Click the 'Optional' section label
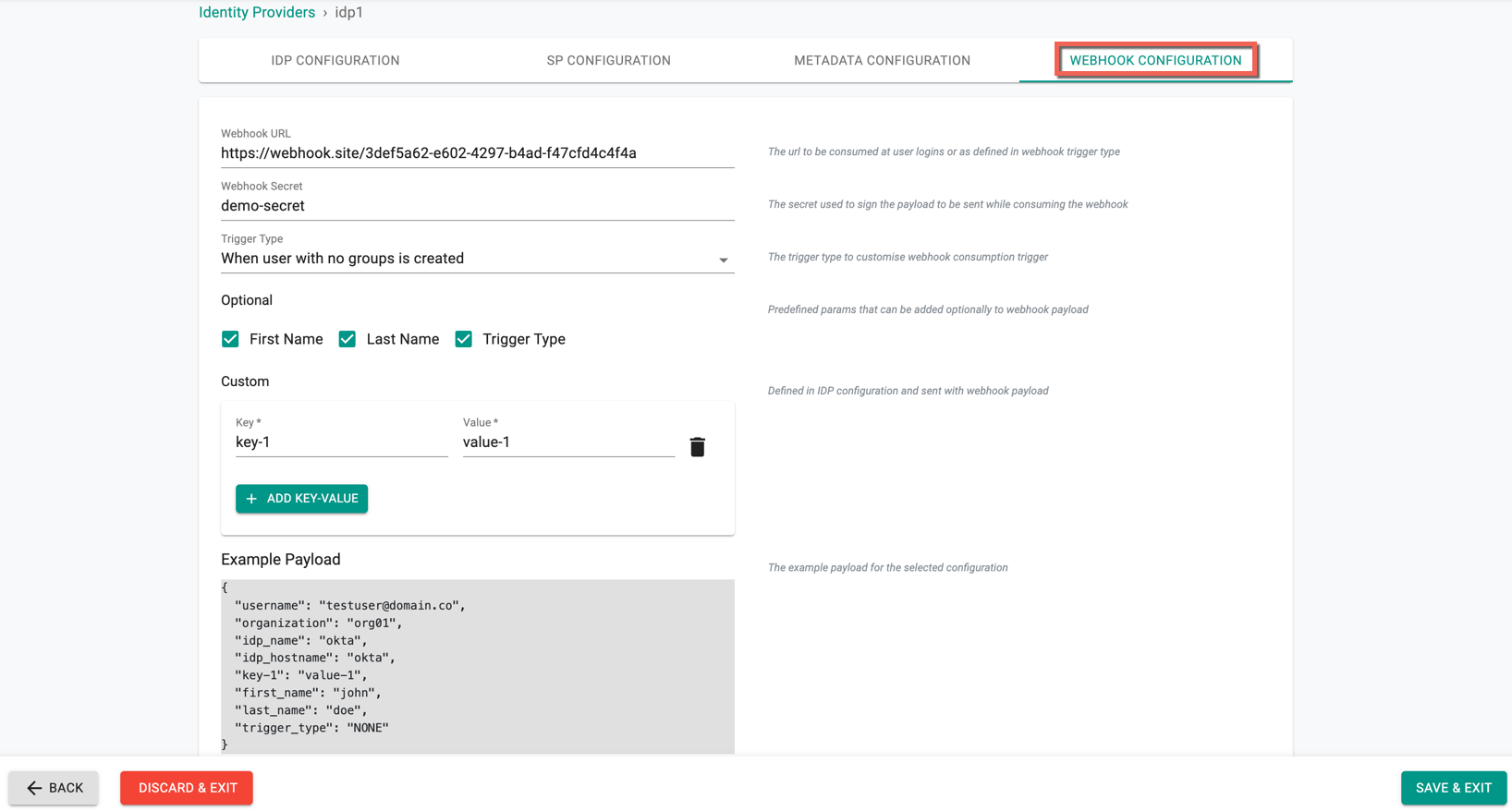Image resolution: width=1512 pixels, height=811 pixels. (x=247, y=300)
